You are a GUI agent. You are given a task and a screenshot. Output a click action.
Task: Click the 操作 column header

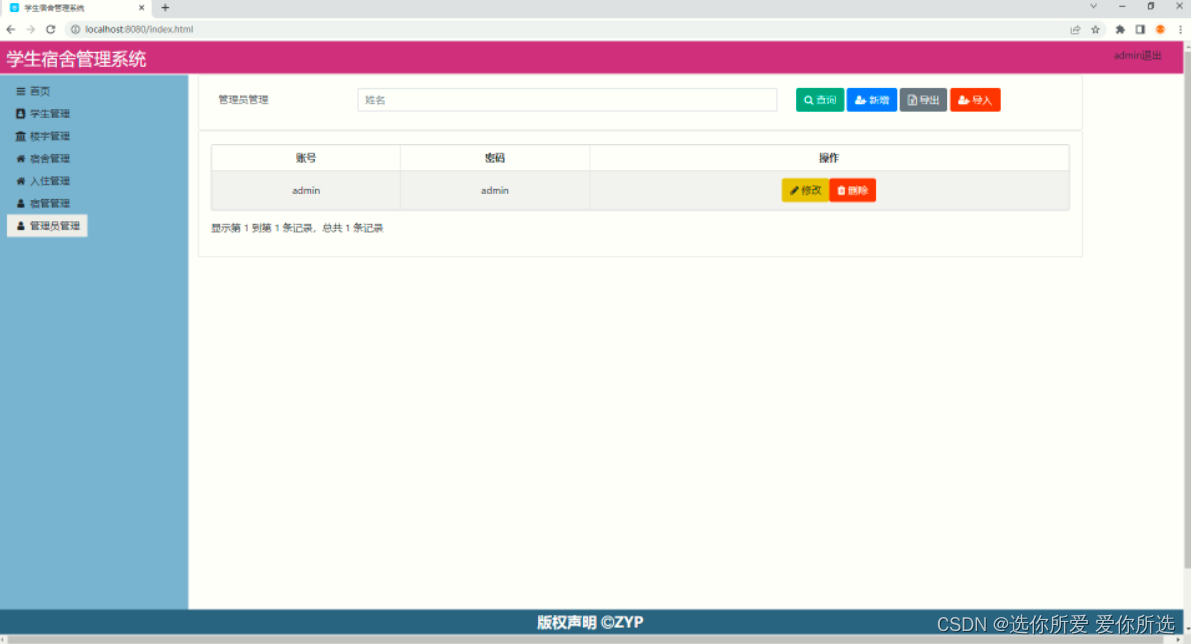tap(829, 158)
